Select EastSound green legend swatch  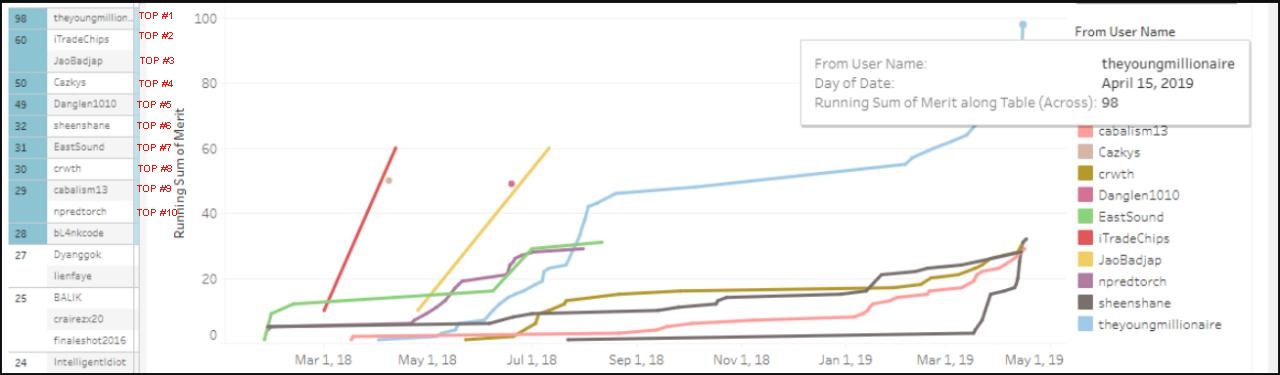click(1084, 217)
